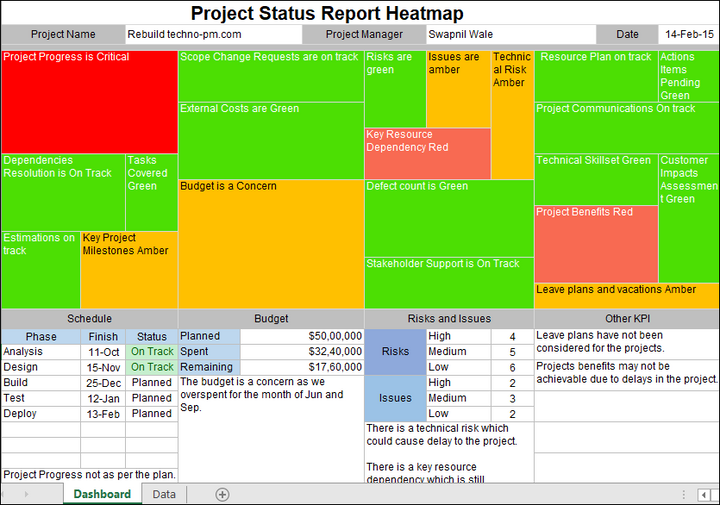Image resolution: width=720 pixels, height=505 pixels.
Task: Select Leave plans have not been considered note
Action: (600, 342)
